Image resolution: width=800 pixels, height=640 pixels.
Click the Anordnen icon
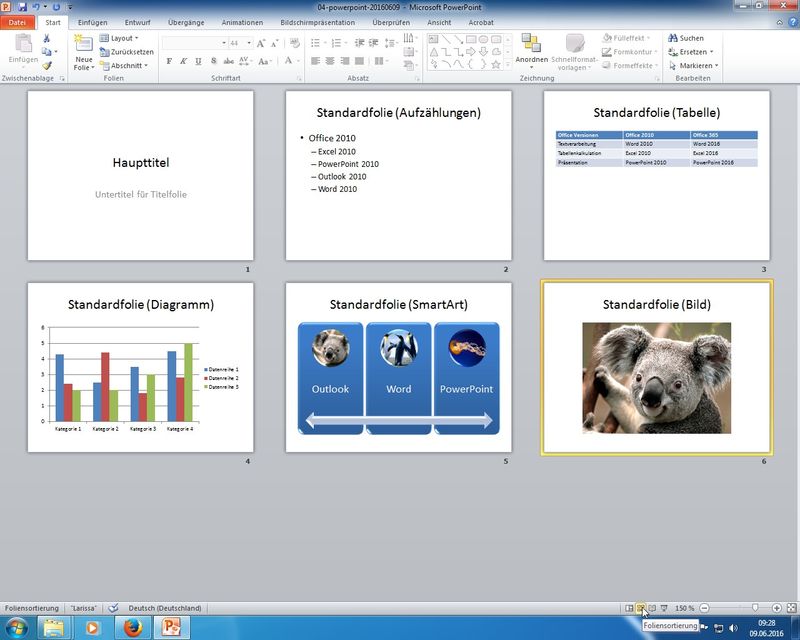point(531,43)
